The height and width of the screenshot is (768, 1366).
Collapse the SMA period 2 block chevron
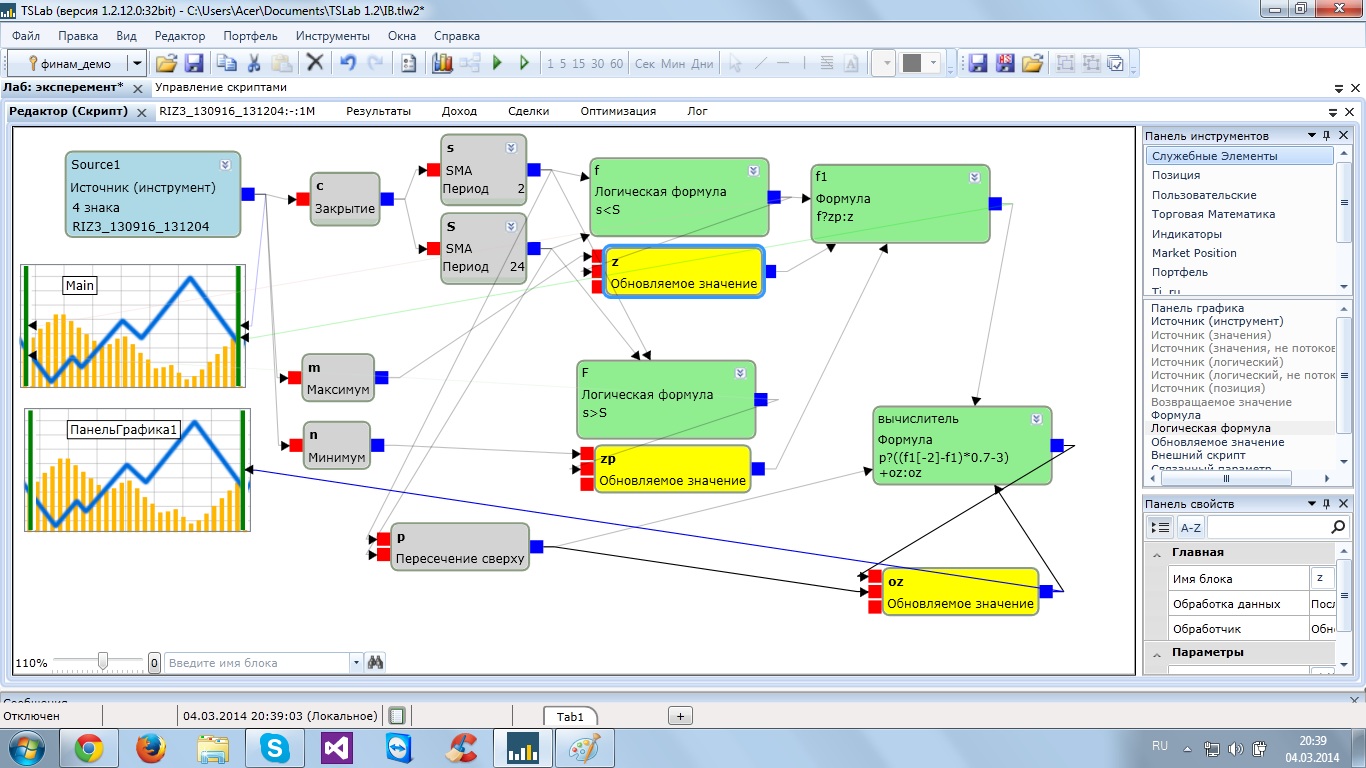(x=511, y=147)
